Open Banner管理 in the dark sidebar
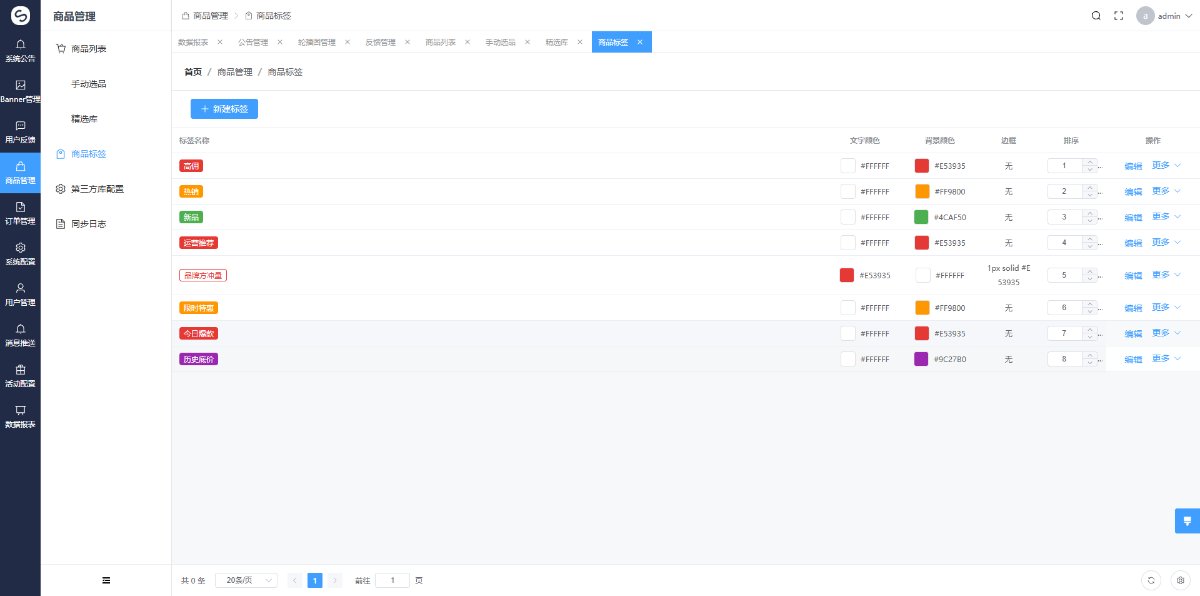1200x596 pixels. click(20, 91)
